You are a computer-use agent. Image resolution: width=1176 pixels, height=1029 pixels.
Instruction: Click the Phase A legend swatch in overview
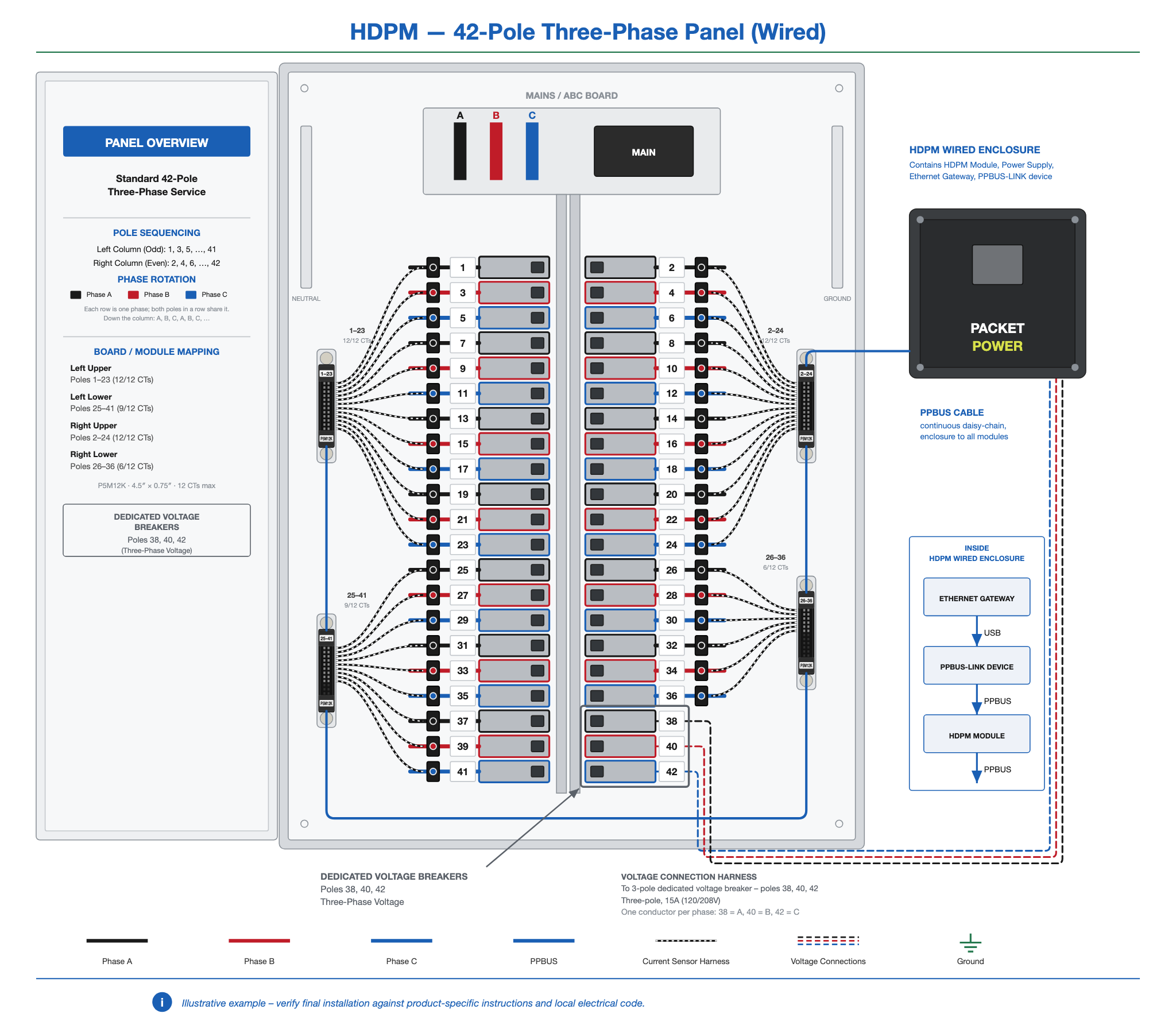76,295
